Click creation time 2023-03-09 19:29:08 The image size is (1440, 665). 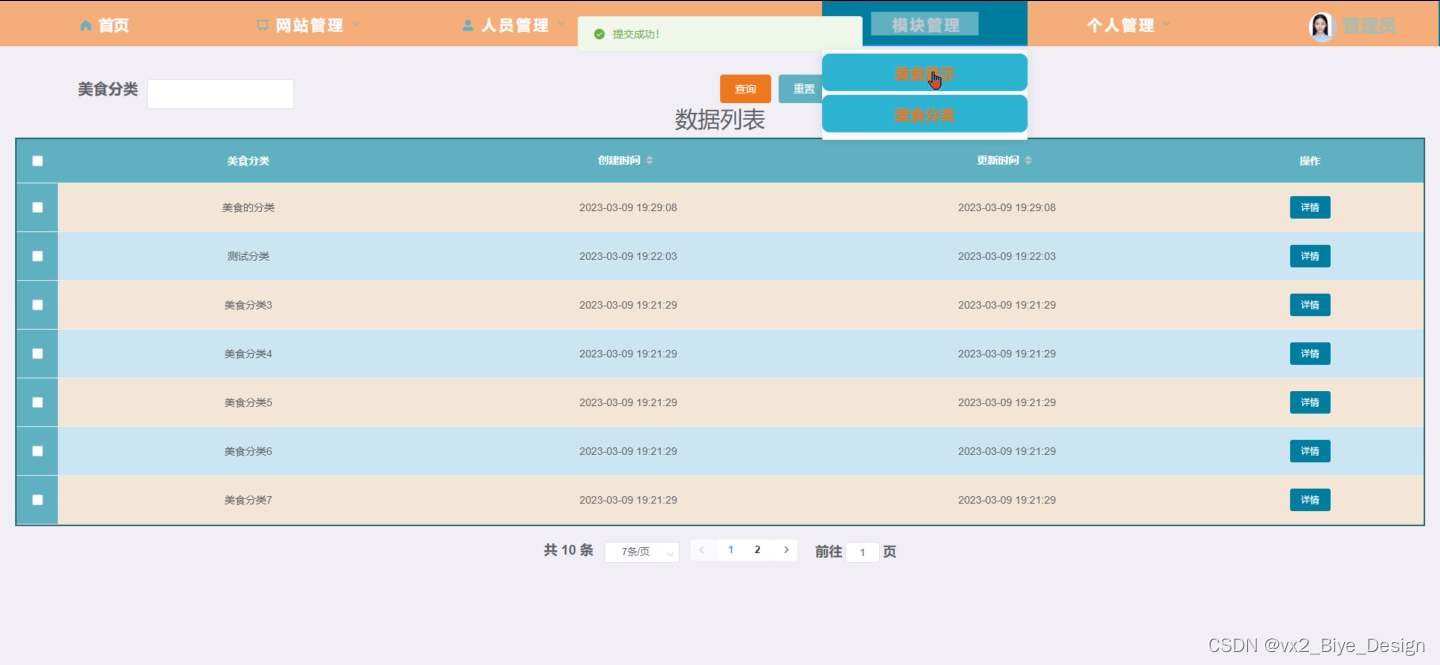(628, 208)
